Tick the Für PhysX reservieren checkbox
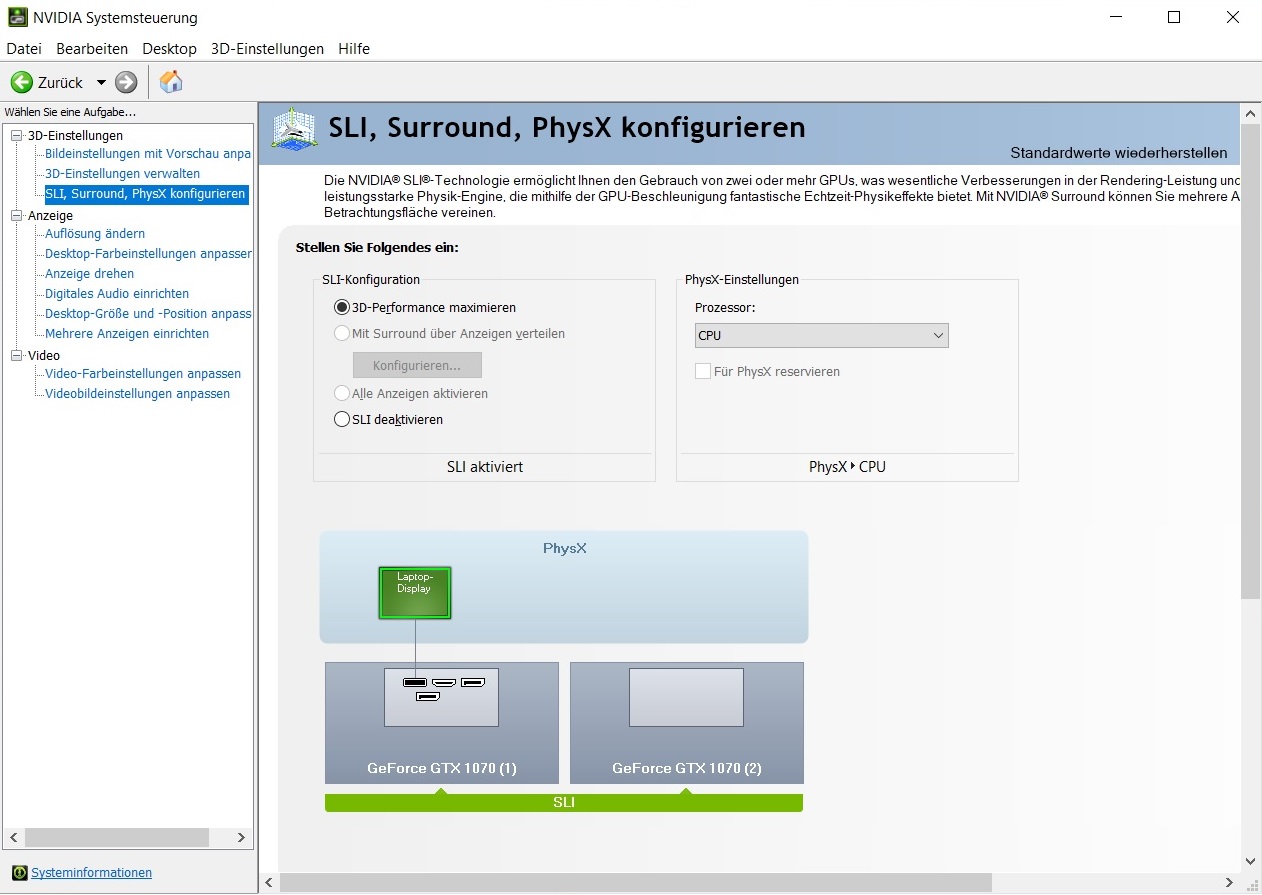This screenshot has width=1262, height=895. tap(702, 372)
